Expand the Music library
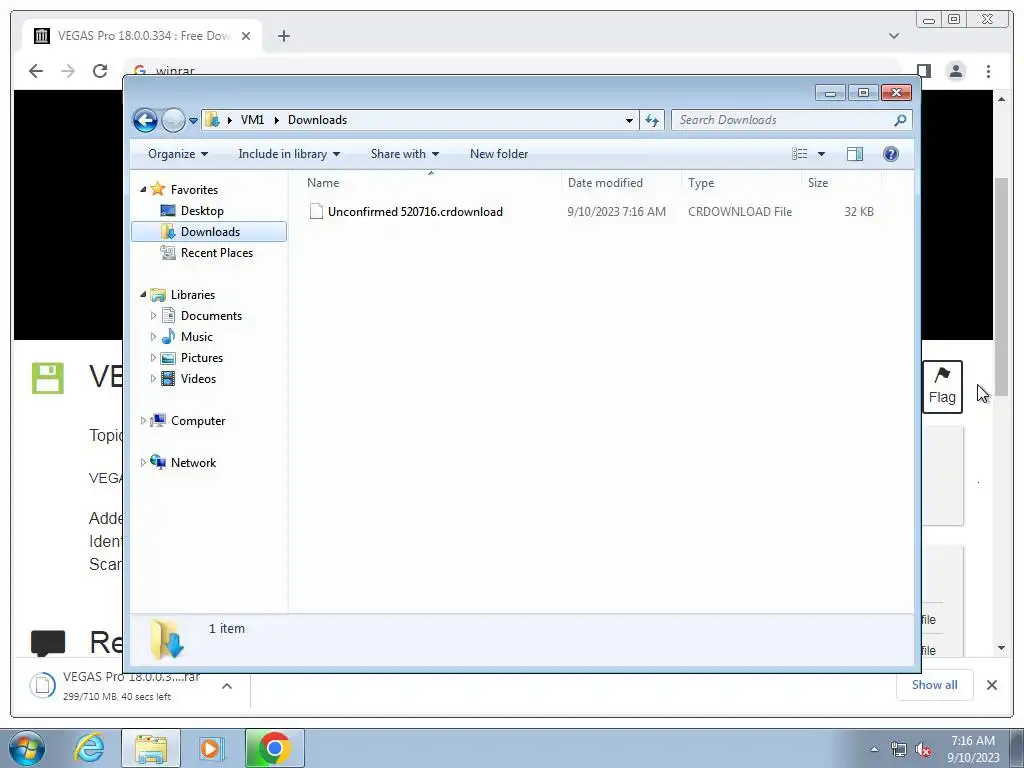1024x768 pixels. pos(153,337)
